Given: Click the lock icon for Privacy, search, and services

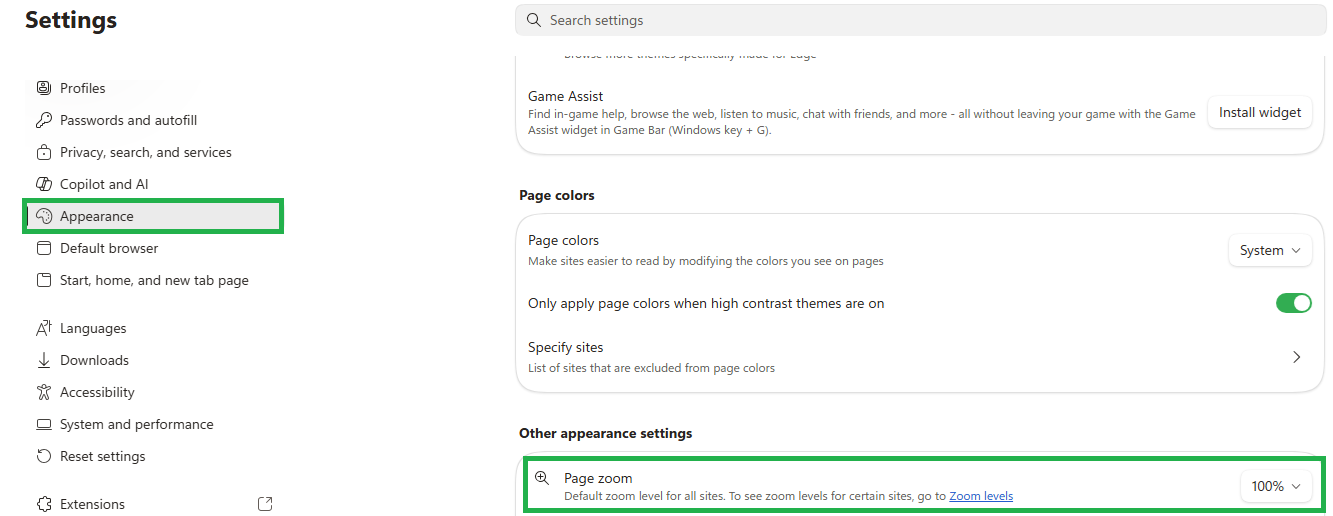Looking at the screenshot, I should point(43,152).
